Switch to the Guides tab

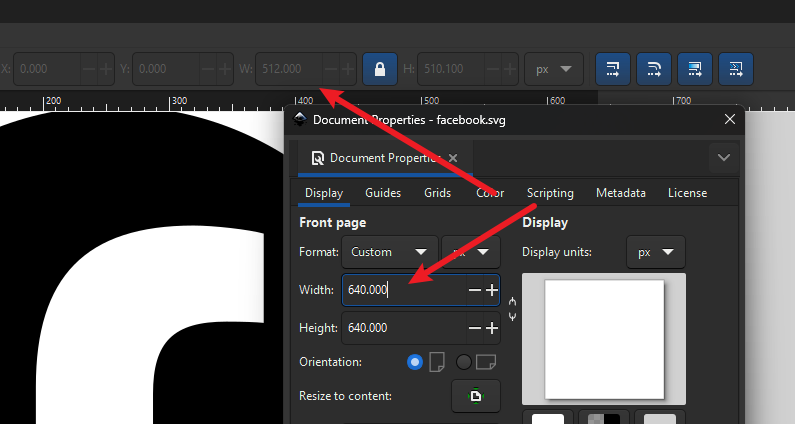tap(383, 193)
